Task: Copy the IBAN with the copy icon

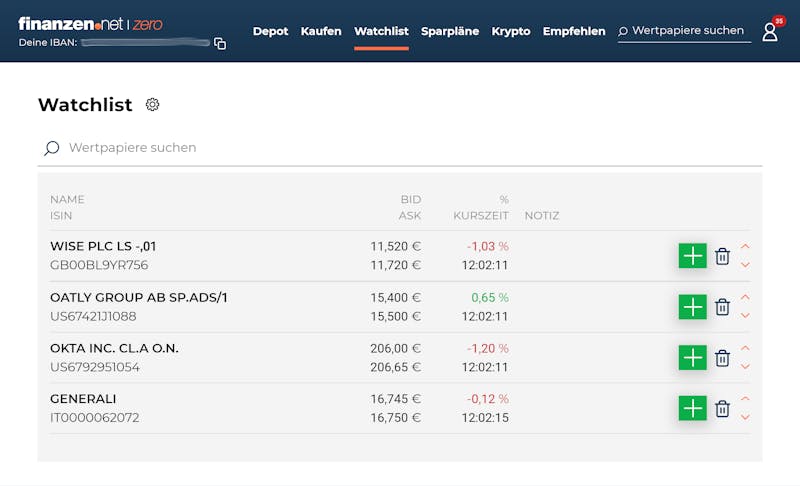Action: click(x=220, y=43)
